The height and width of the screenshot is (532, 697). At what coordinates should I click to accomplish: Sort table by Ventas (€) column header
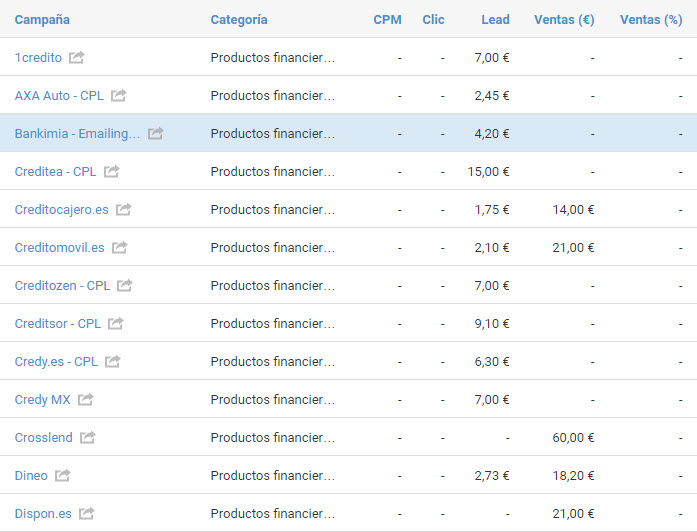pos(564,20)
